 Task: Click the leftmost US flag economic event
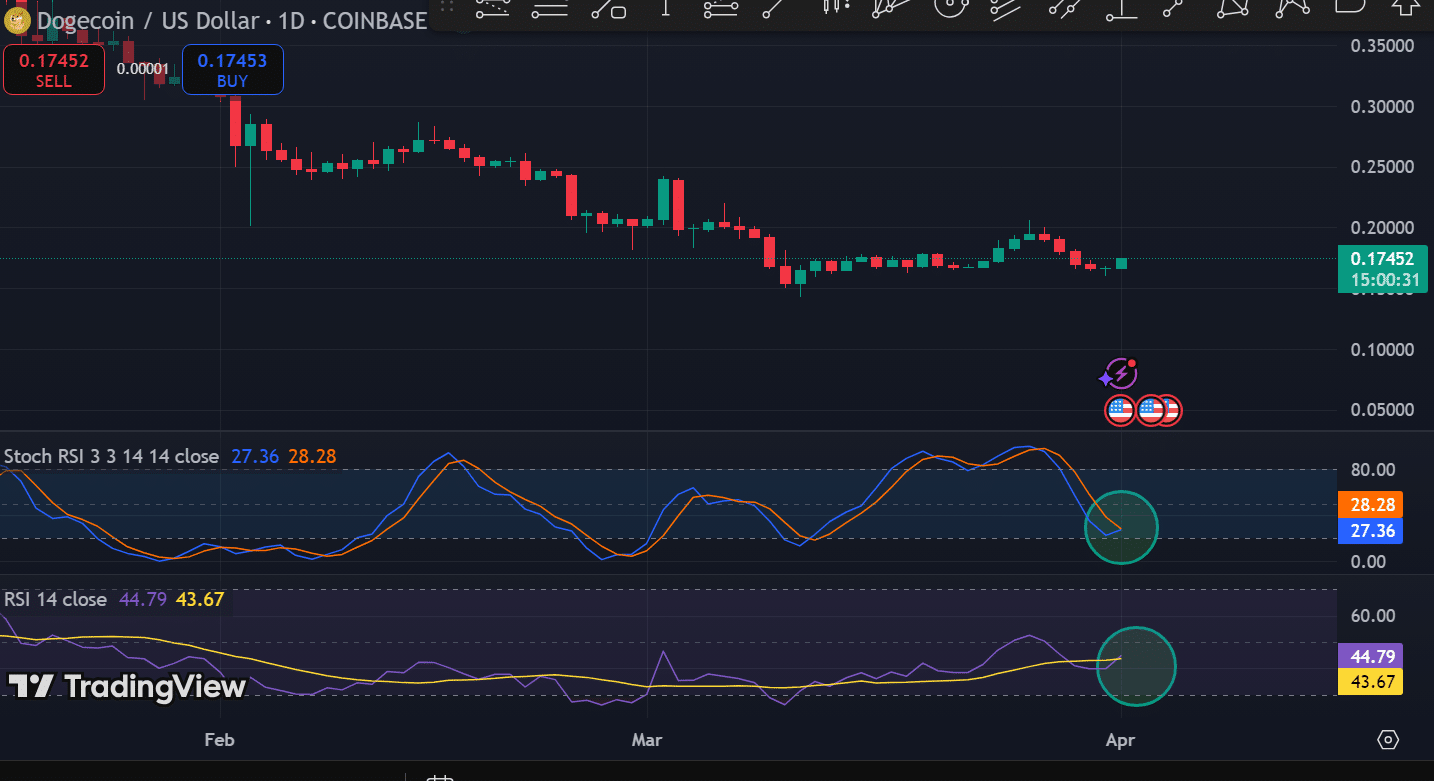1120,410
